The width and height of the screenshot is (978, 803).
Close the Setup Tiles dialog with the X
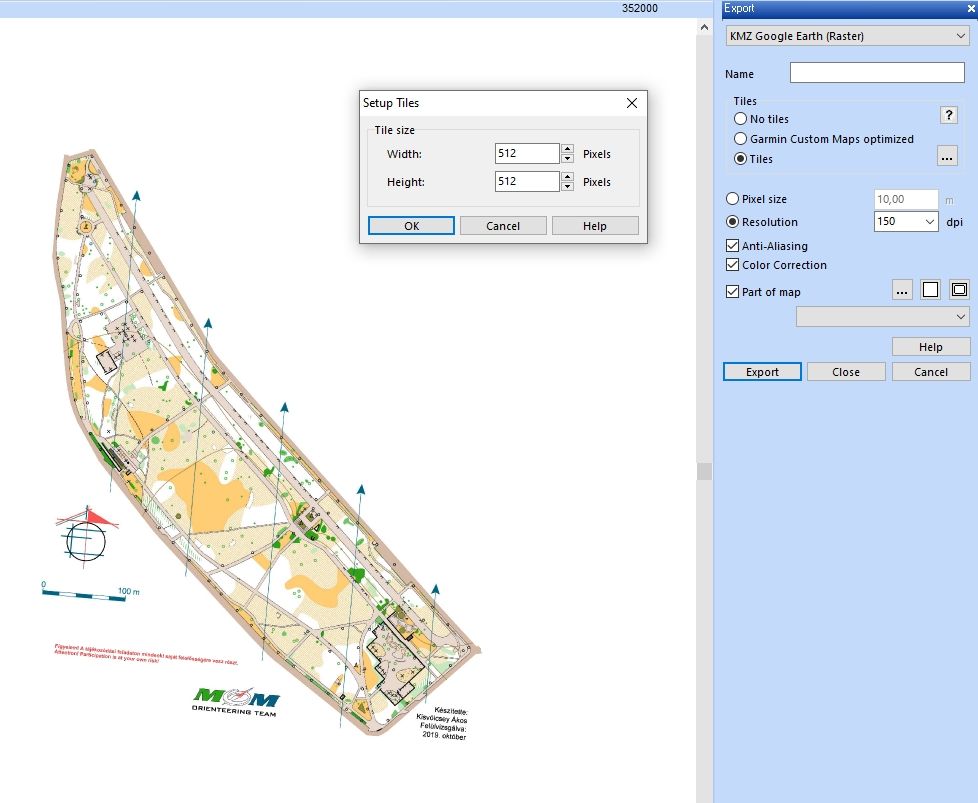click(632, 103)
